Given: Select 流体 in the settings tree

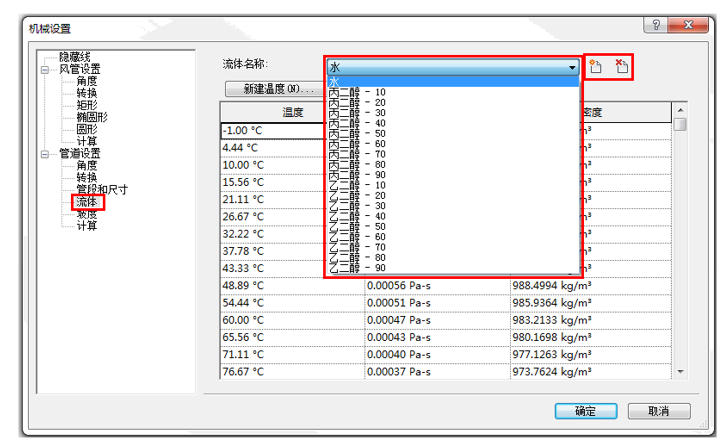Looking at the screenshot, I should [x=87, y=202].
